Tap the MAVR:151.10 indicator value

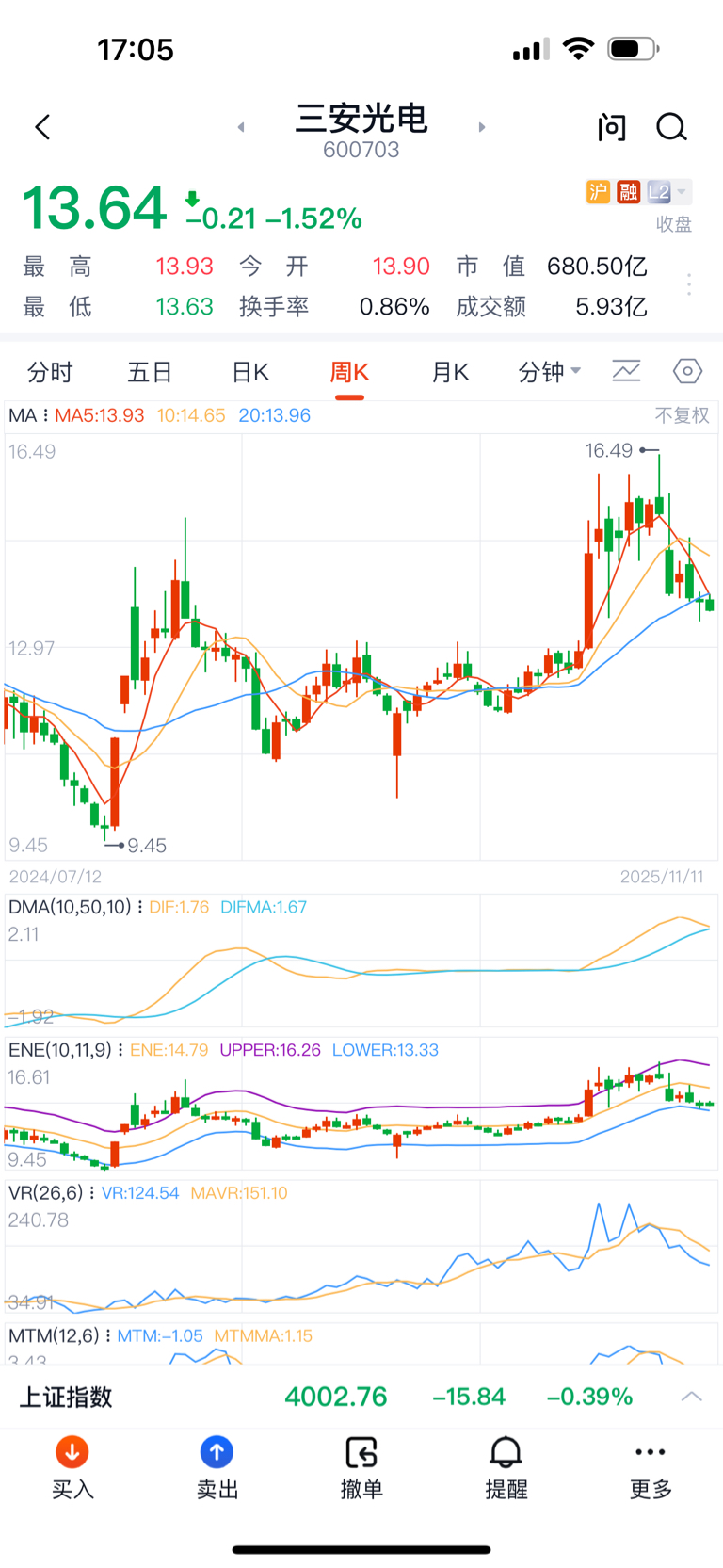tap(239, 1193)
